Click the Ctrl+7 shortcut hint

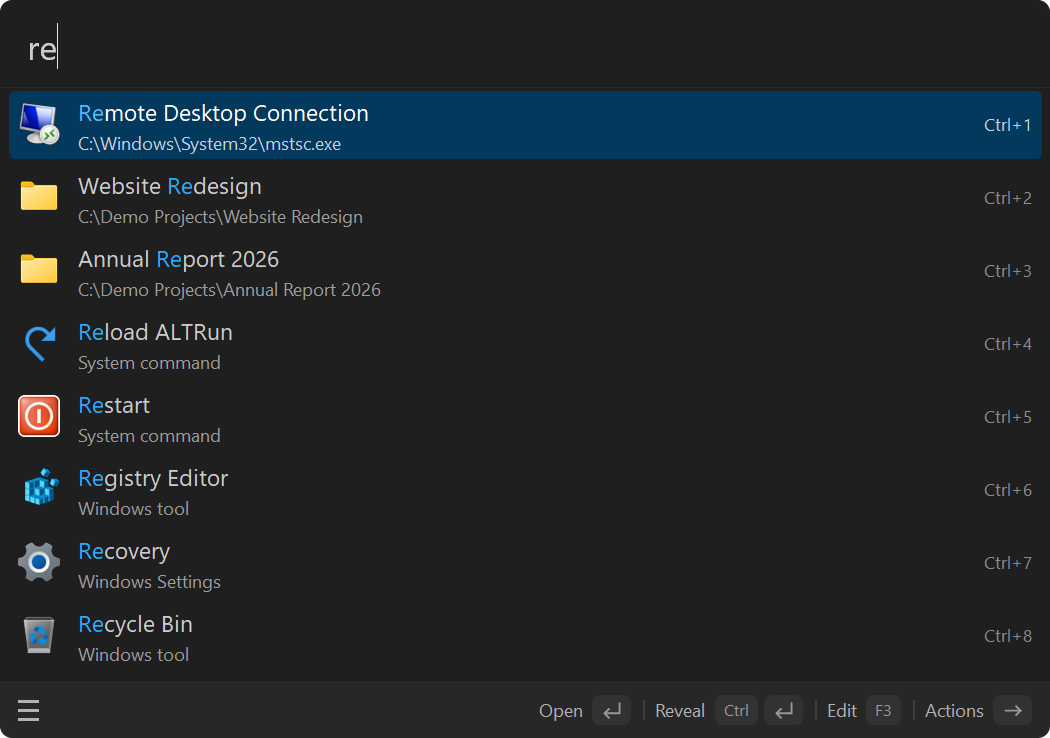1007,563
